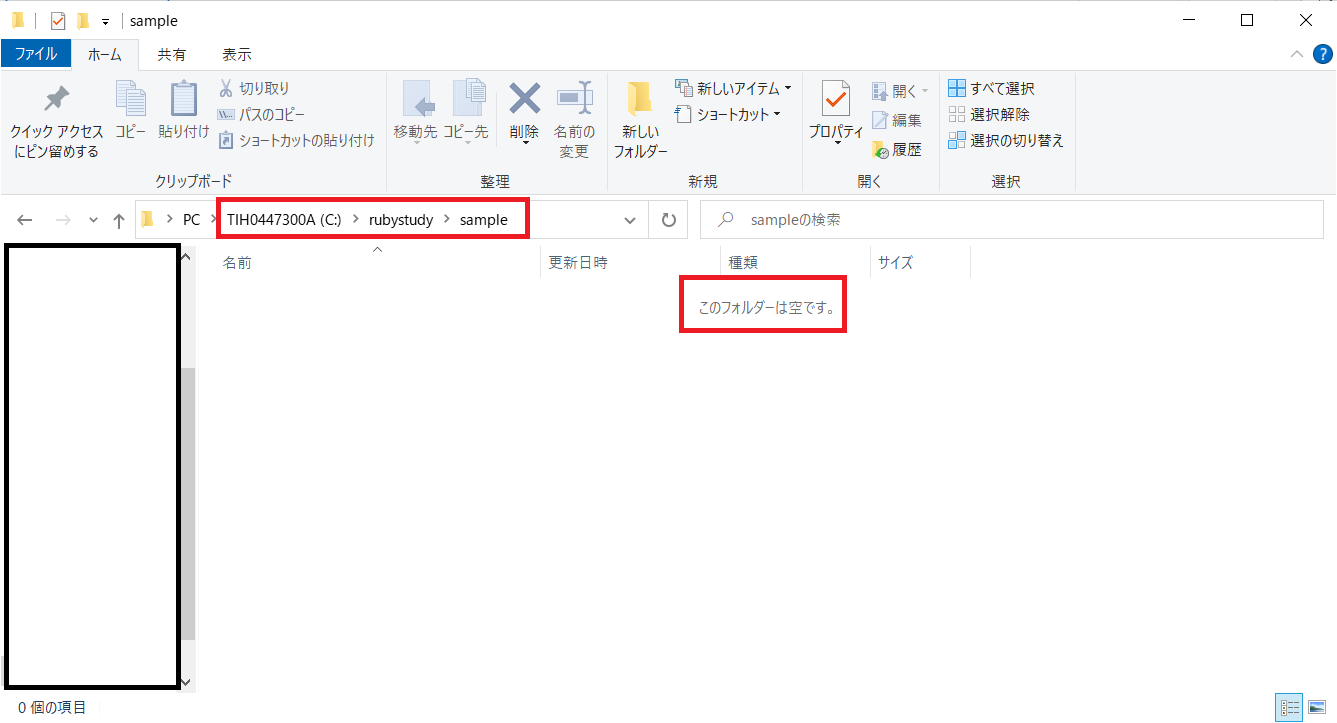Open the ファイル menu tab

coord(36,54)
